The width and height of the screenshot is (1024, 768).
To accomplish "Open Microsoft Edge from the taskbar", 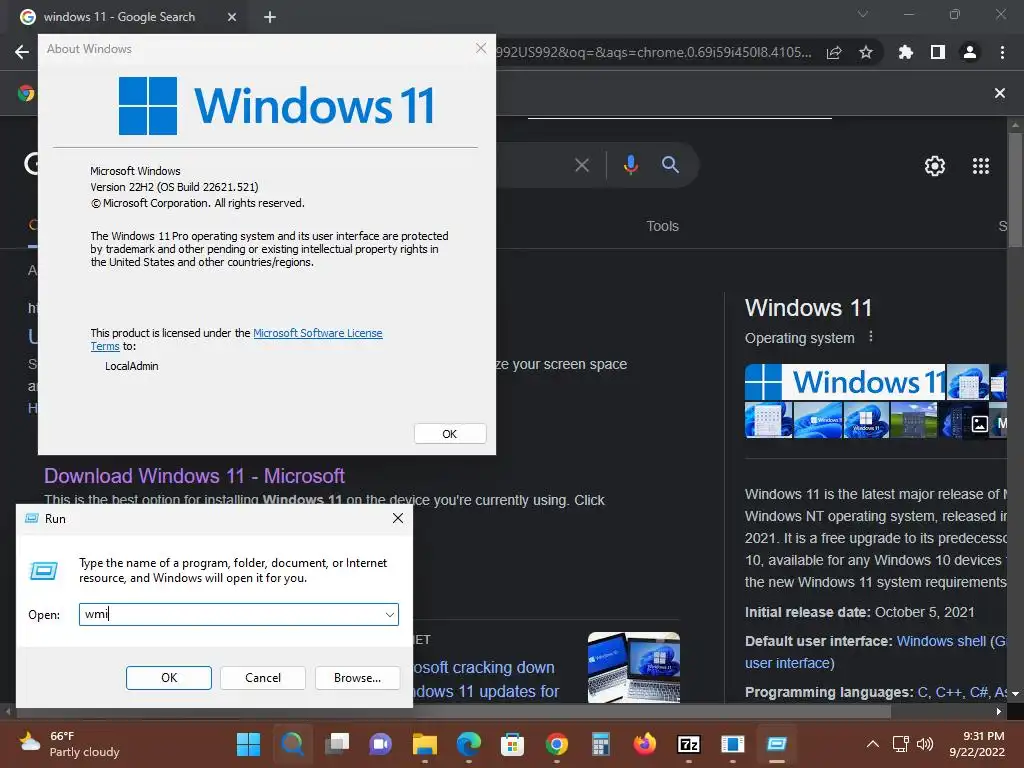I will (468, 744).
